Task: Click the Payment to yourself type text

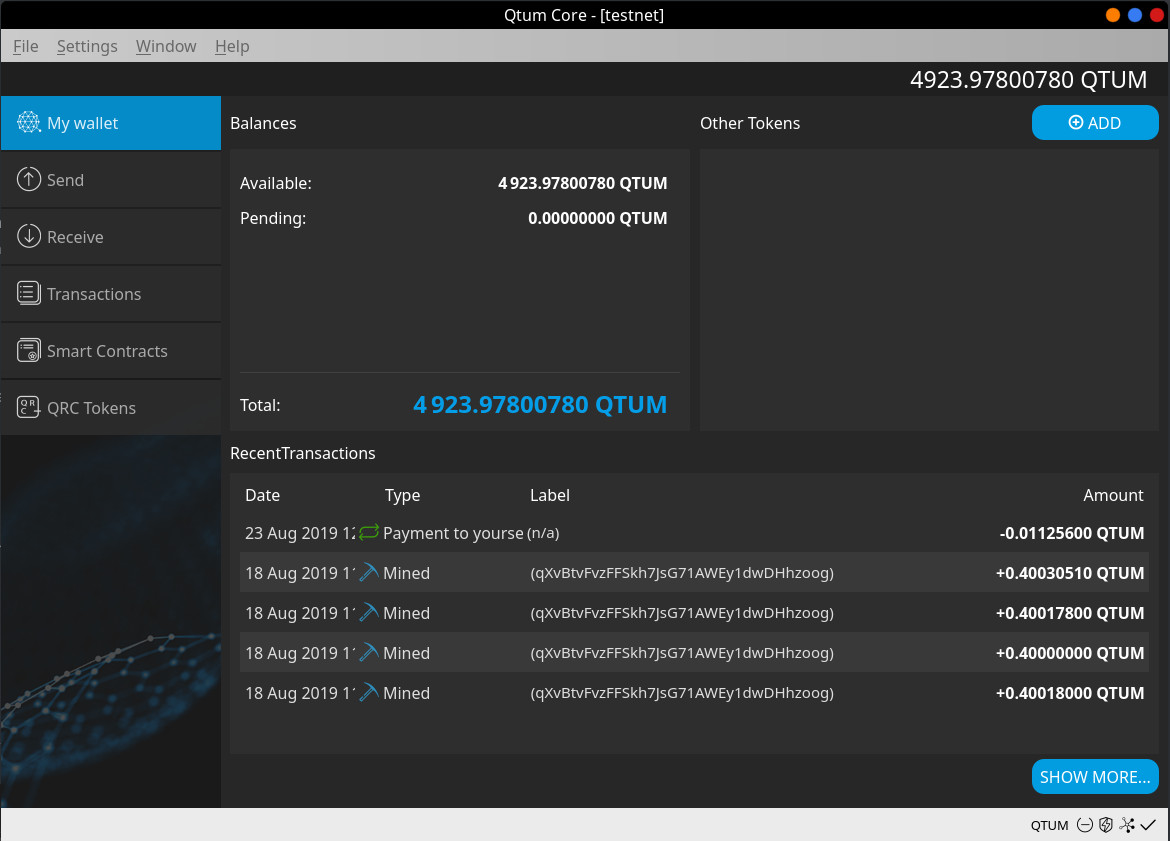Action: click(453, 533)
